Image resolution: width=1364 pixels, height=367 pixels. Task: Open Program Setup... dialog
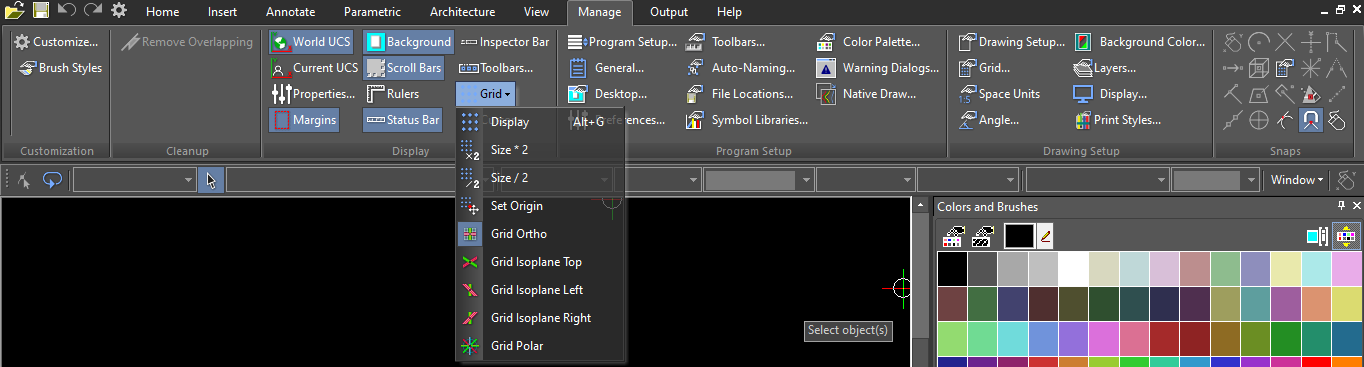coord(622,42)
